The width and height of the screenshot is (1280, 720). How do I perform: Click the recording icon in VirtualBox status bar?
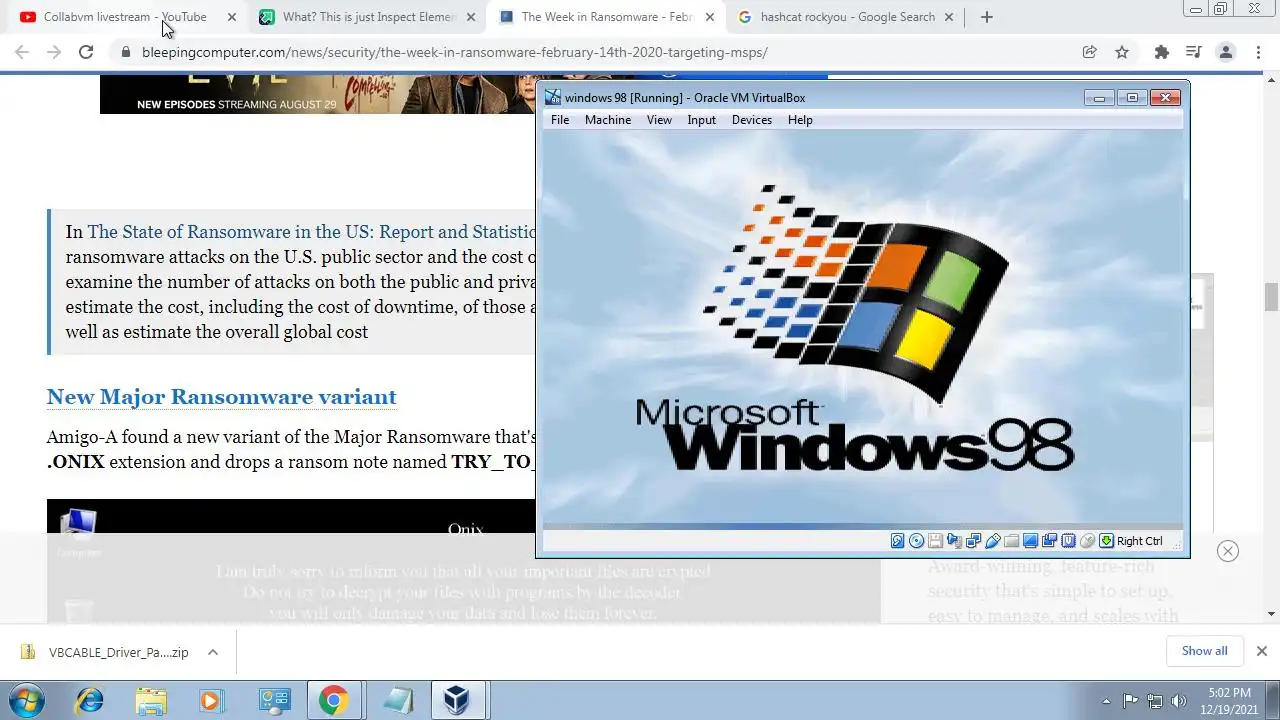click(1049, 541)
